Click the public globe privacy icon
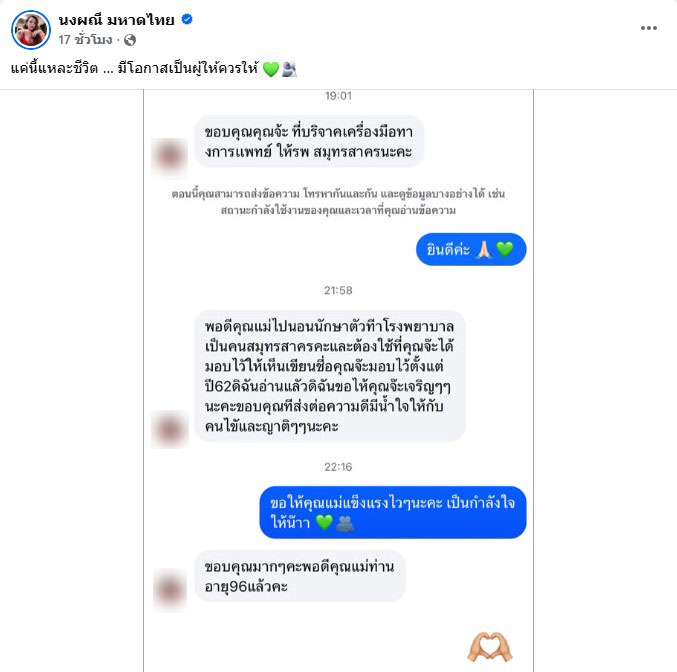The image size is (677, 672). point(130,40)
